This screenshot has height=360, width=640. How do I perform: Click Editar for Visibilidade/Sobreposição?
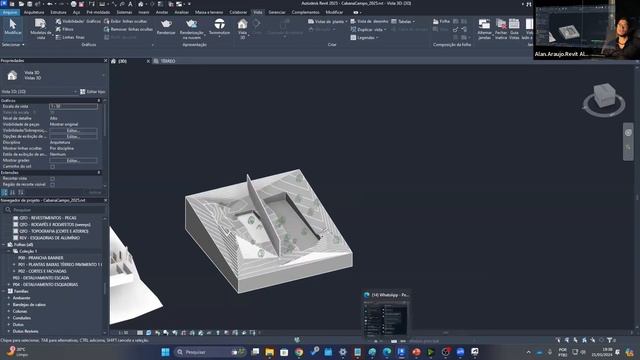[73, 130]
